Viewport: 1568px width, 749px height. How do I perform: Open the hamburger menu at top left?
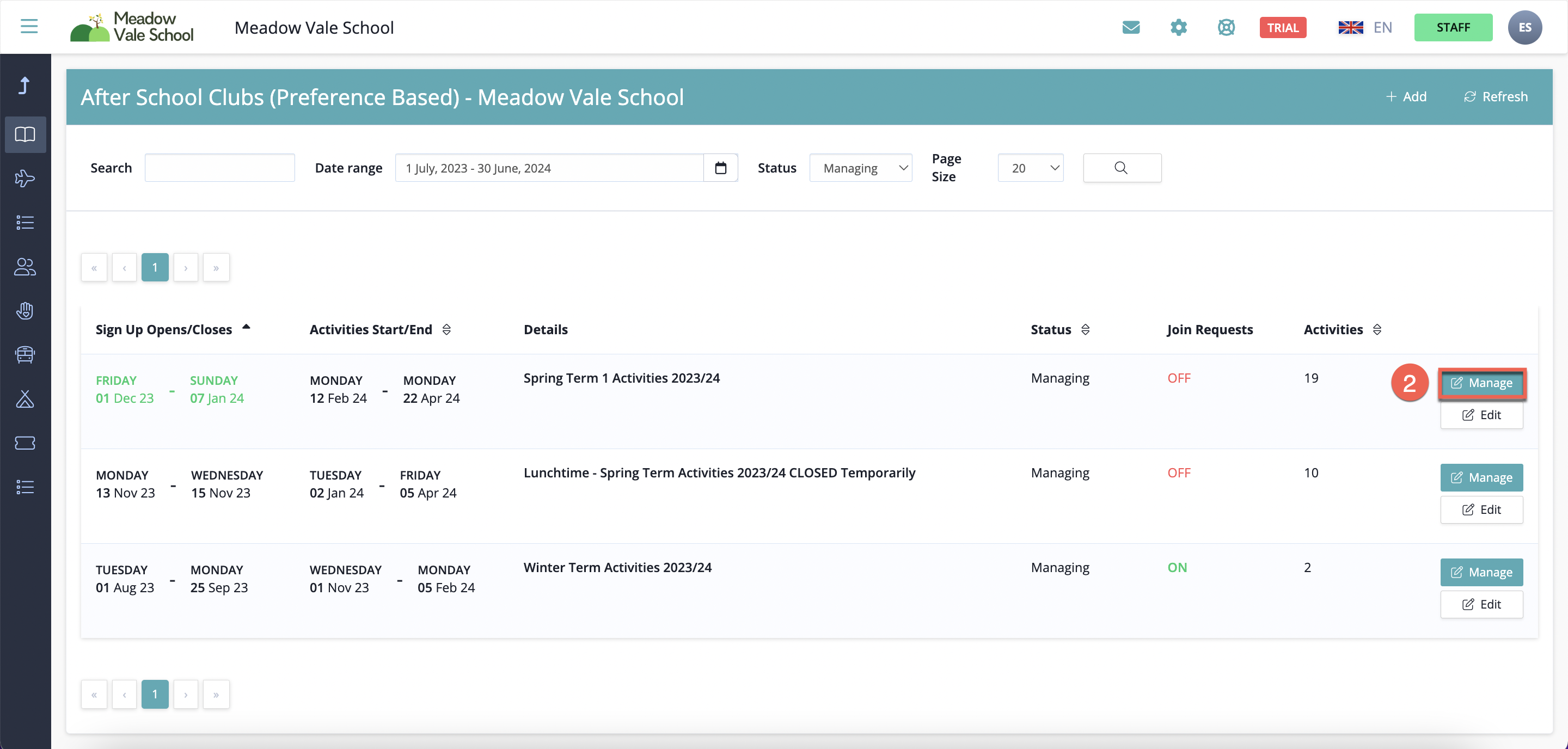[x=28, y=26]
